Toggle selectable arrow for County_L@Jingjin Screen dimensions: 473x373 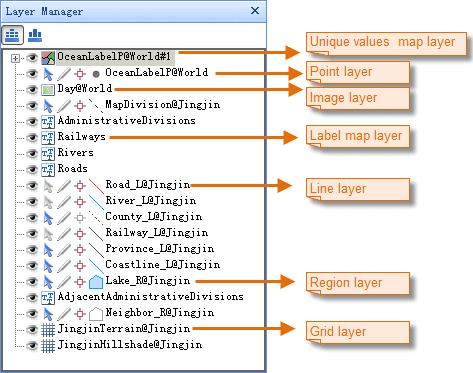pos(48,218)
